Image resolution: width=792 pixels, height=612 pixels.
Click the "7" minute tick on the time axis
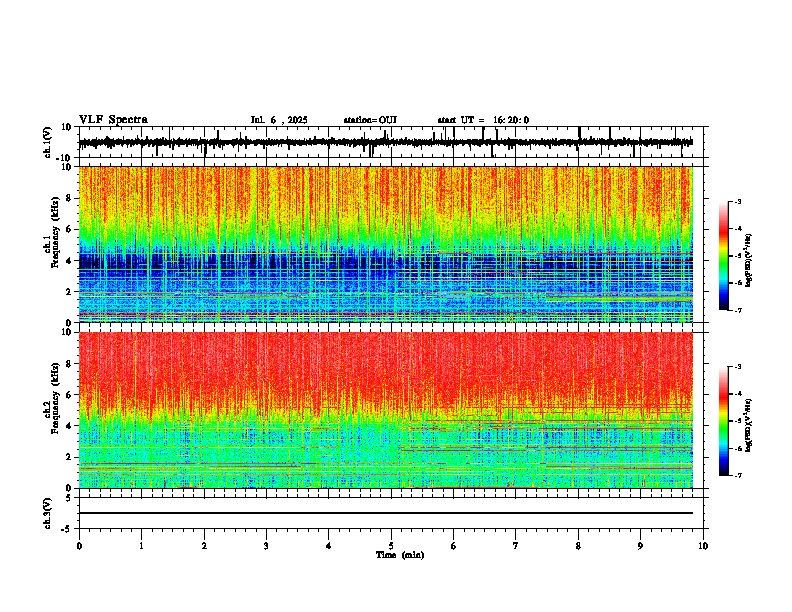click(516, 546)
